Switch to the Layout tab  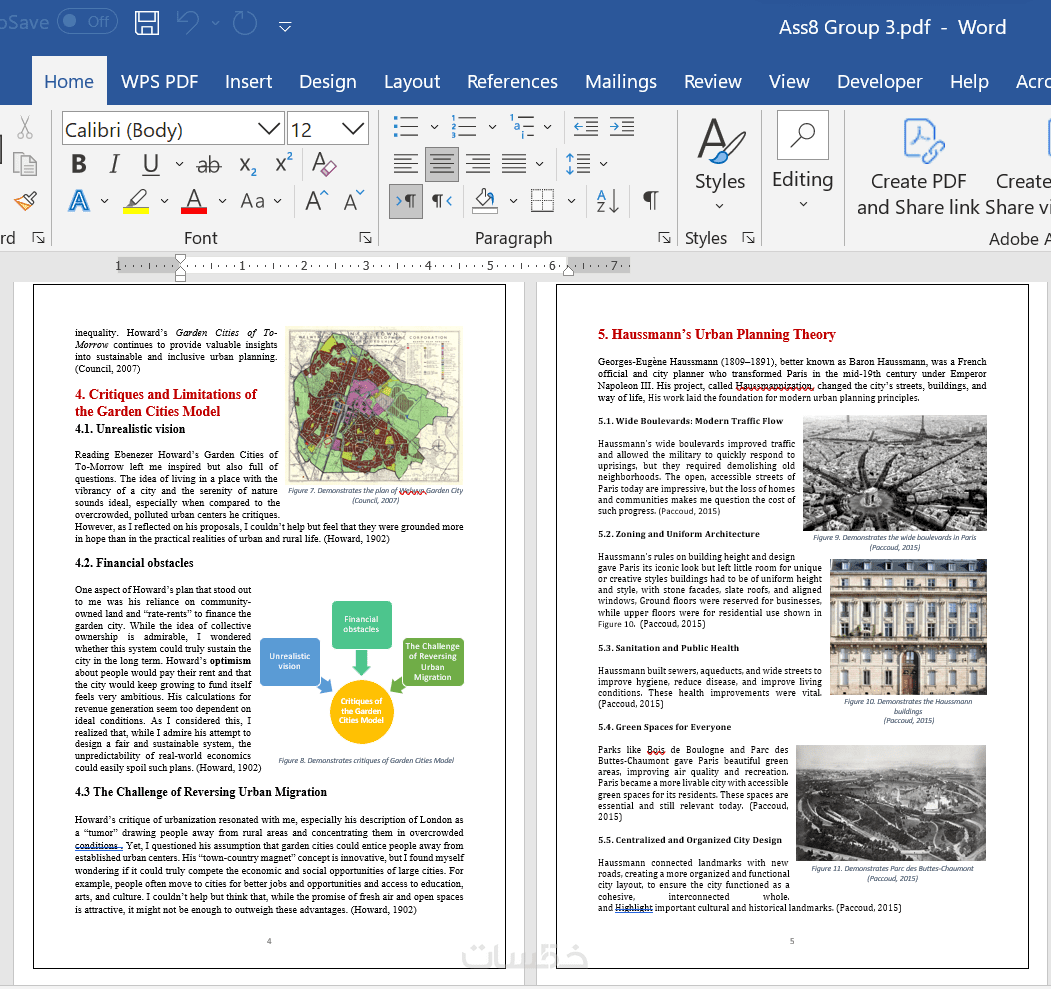(411, 82)
